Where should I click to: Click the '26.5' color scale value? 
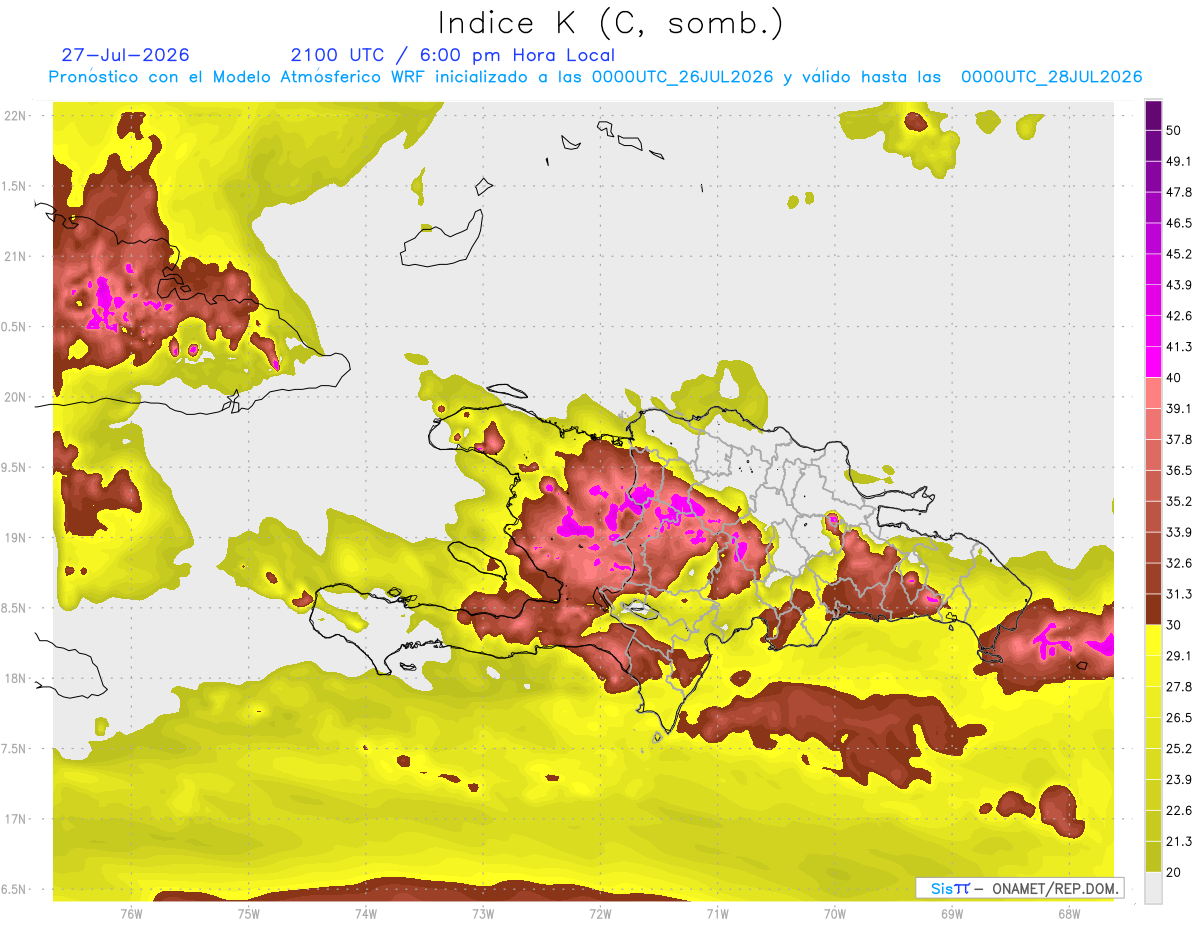tap(1179, 718)
